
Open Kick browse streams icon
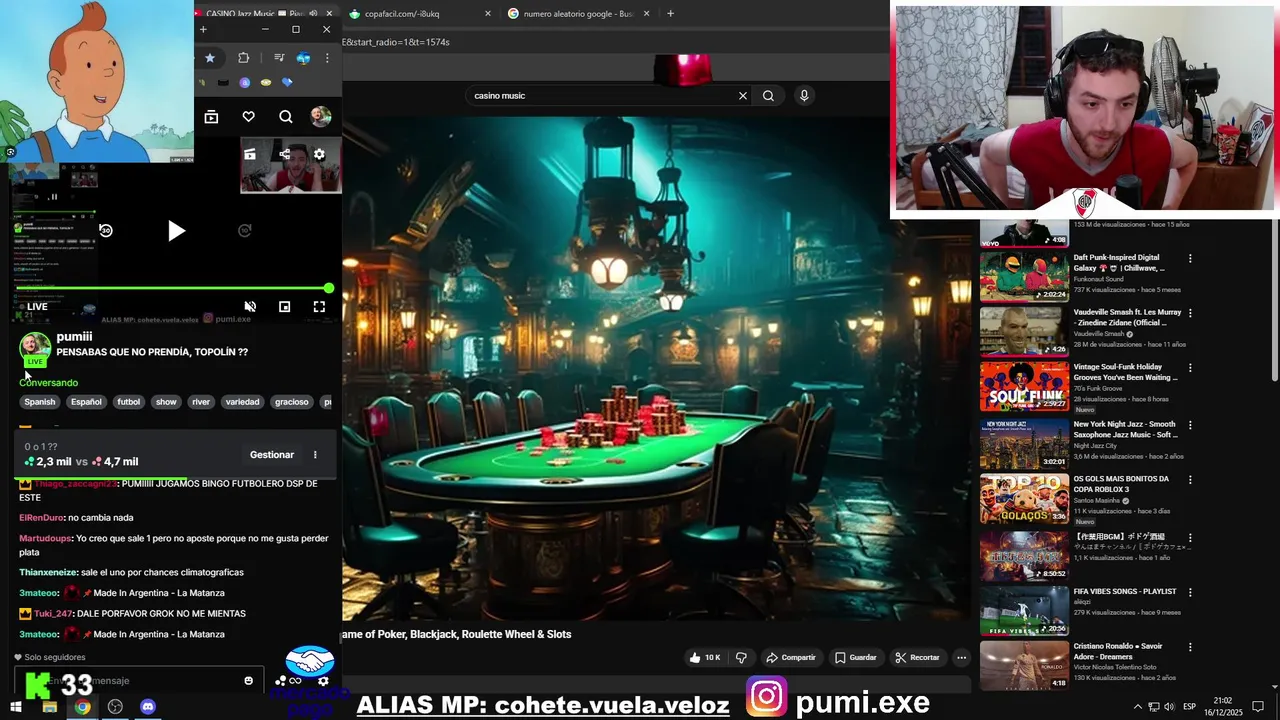211,117
